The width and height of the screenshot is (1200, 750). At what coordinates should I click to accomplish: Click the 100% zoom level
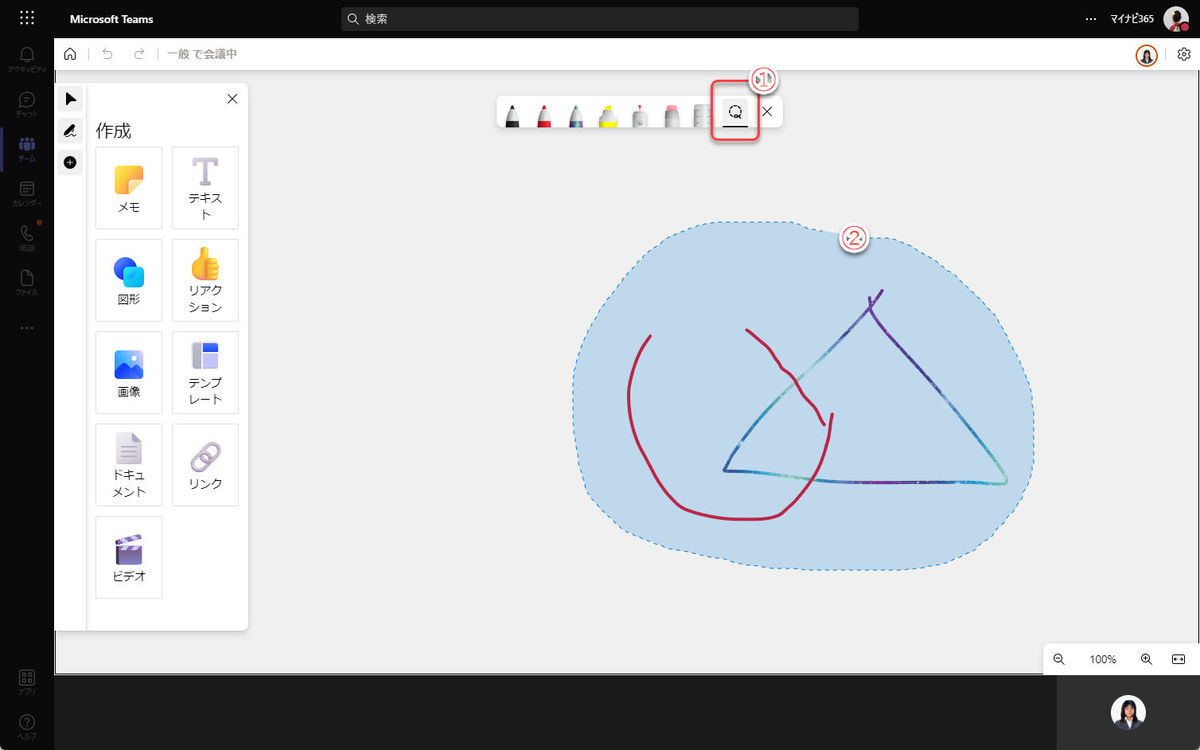pyautogui.click(x=1103, y=660)
